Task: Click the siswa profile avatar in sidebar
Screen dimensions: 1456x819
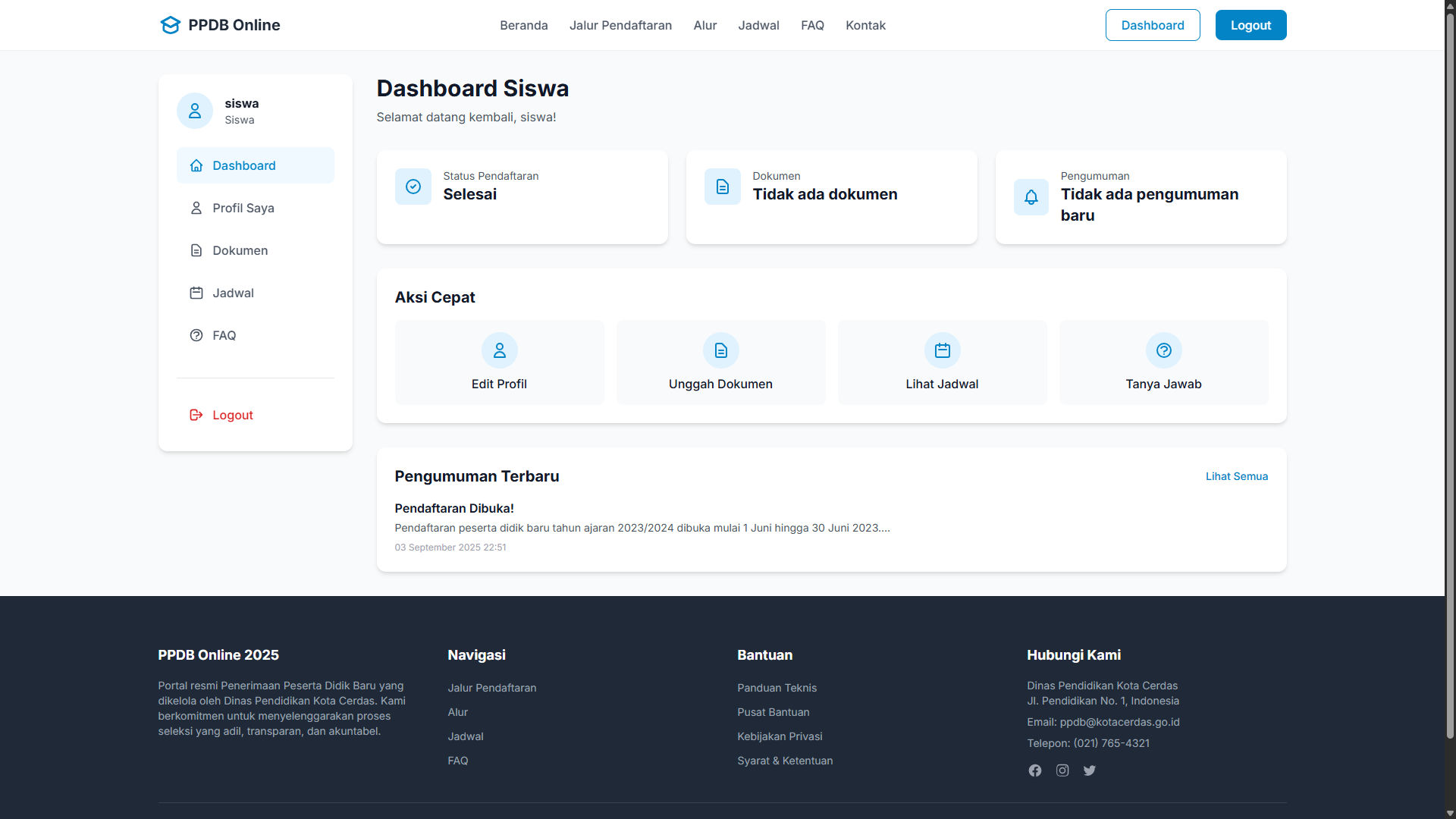Action: pos(195,110)
